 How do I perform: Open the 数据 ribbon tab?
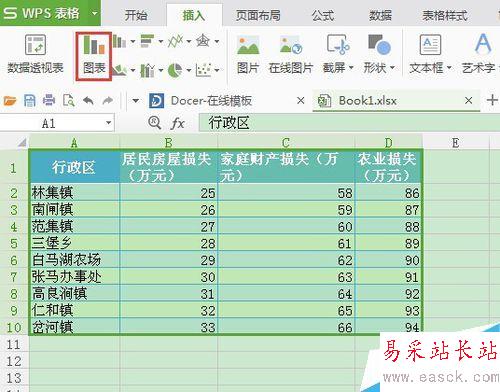[x=380, y=15]
